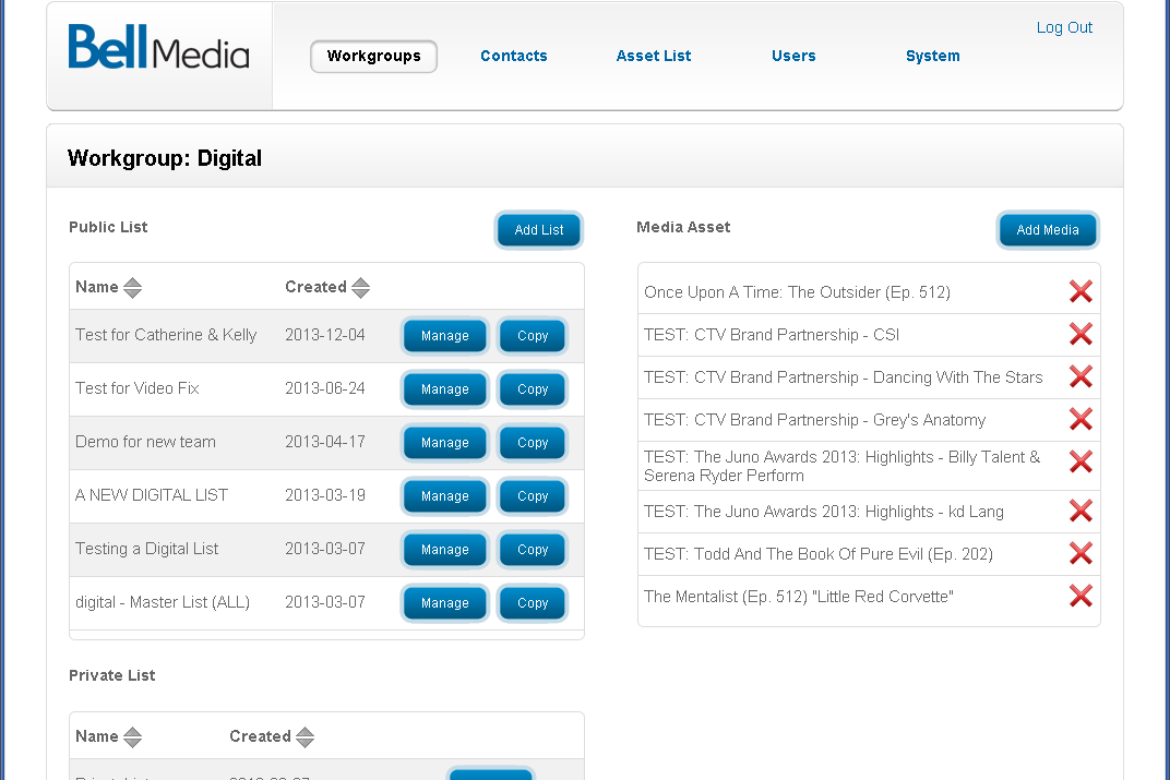Delete Juno Awards kd Lang asset

point(1080,511)
